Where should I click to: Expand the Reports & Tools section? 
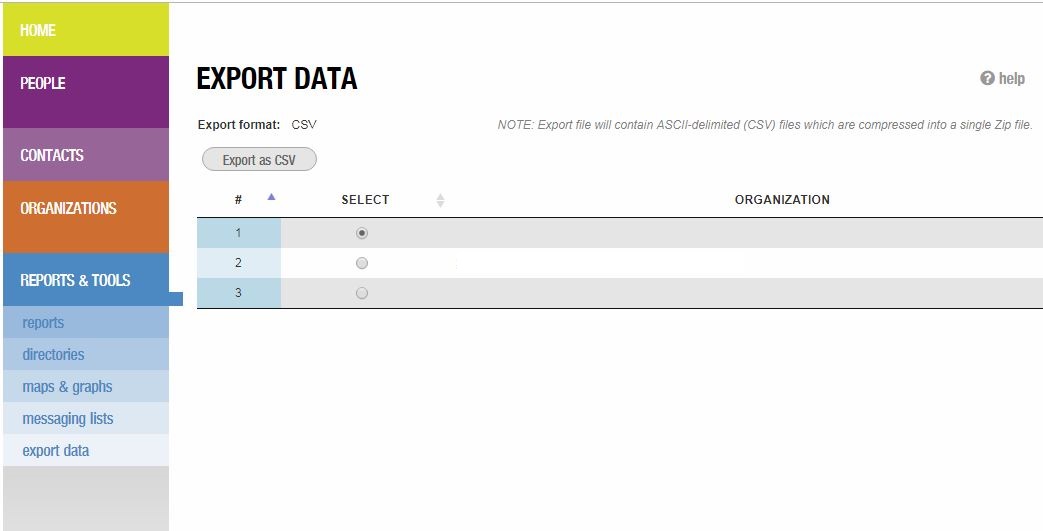point(86,279)
